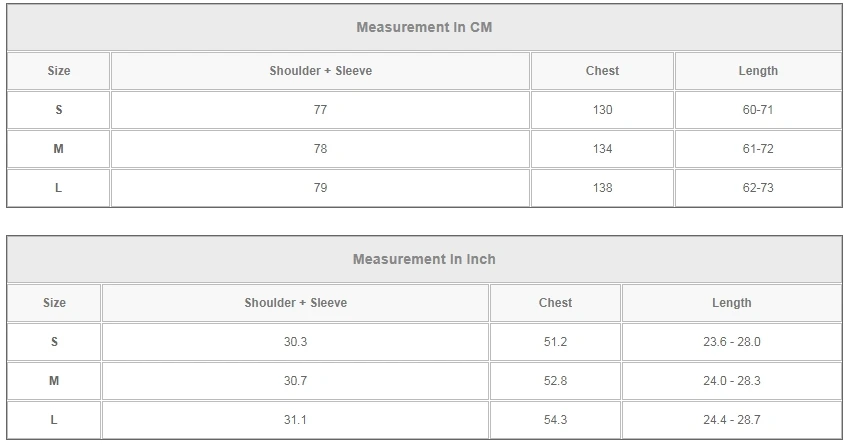Viewport: 847px width, 444px height.
Task: Select the 31.1 inch shoulder + sleeve cell
Action: click(295, 420)
